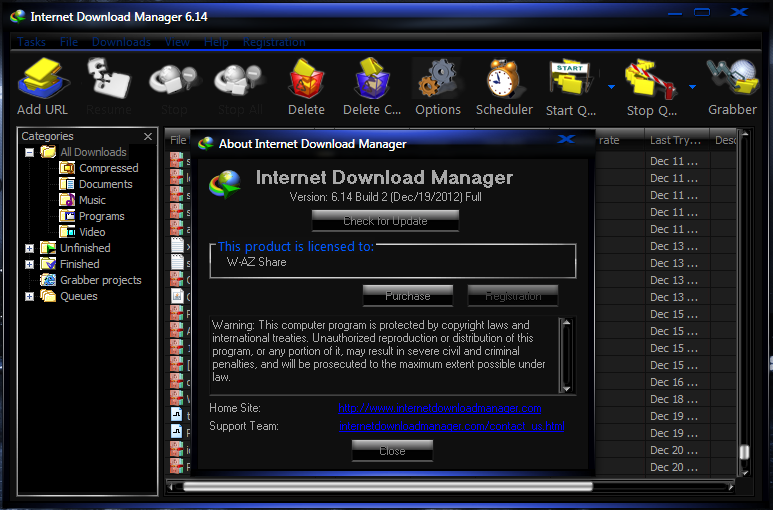Open the View menu
The image size is (773, 510).
177,42
